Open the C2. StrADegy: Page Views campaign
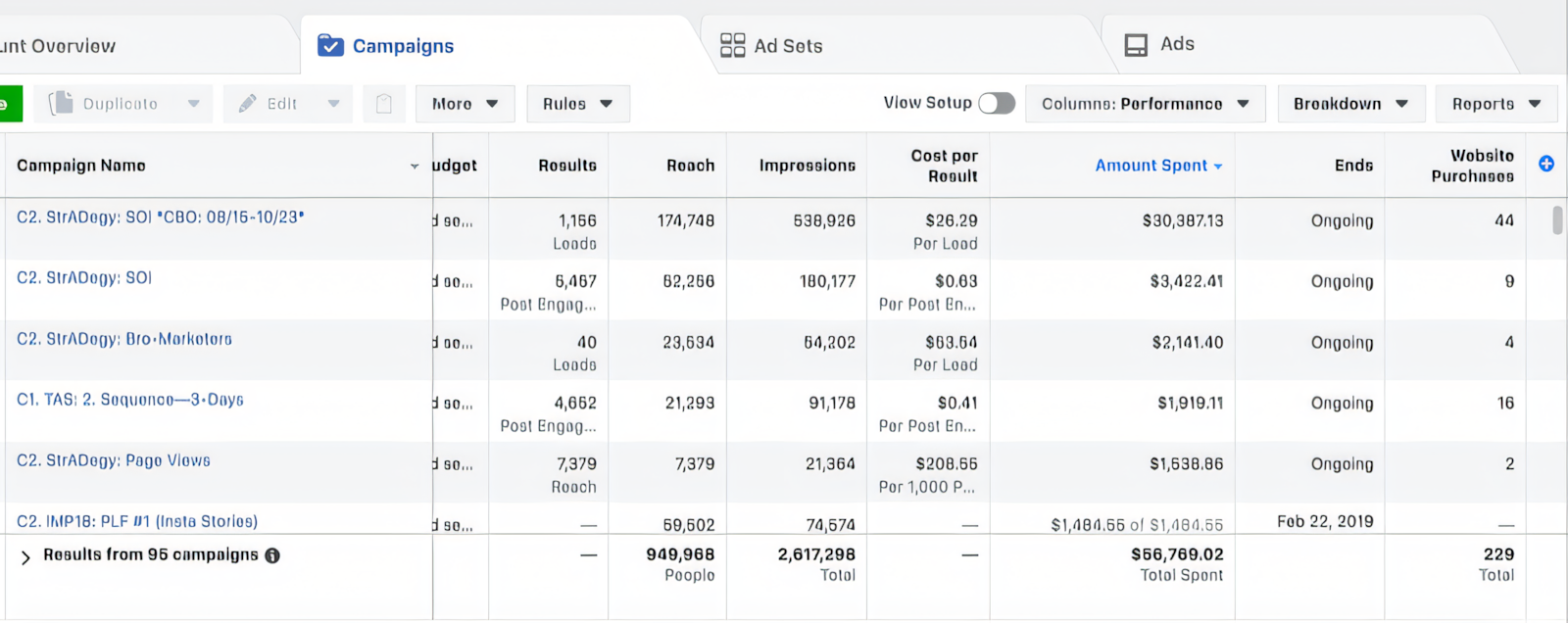This screenshot has width=1568, height=623. (x=114, y=460)
